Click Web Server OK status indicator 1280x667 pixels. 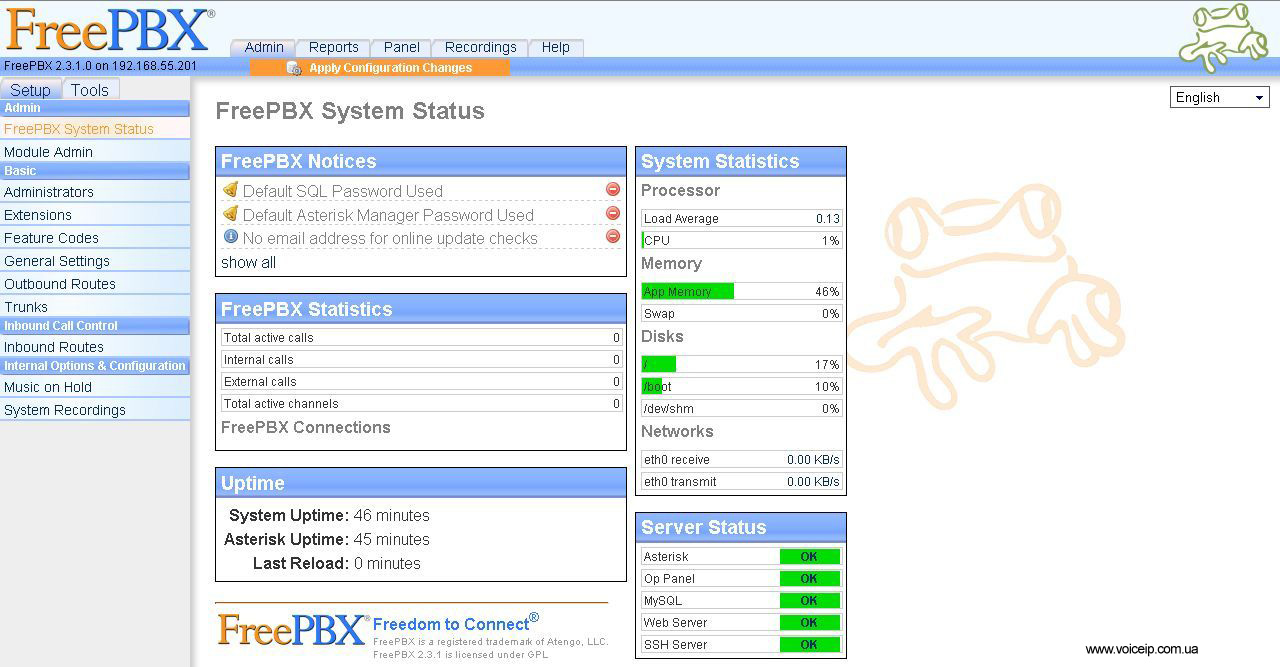click(x=809, y=623)
